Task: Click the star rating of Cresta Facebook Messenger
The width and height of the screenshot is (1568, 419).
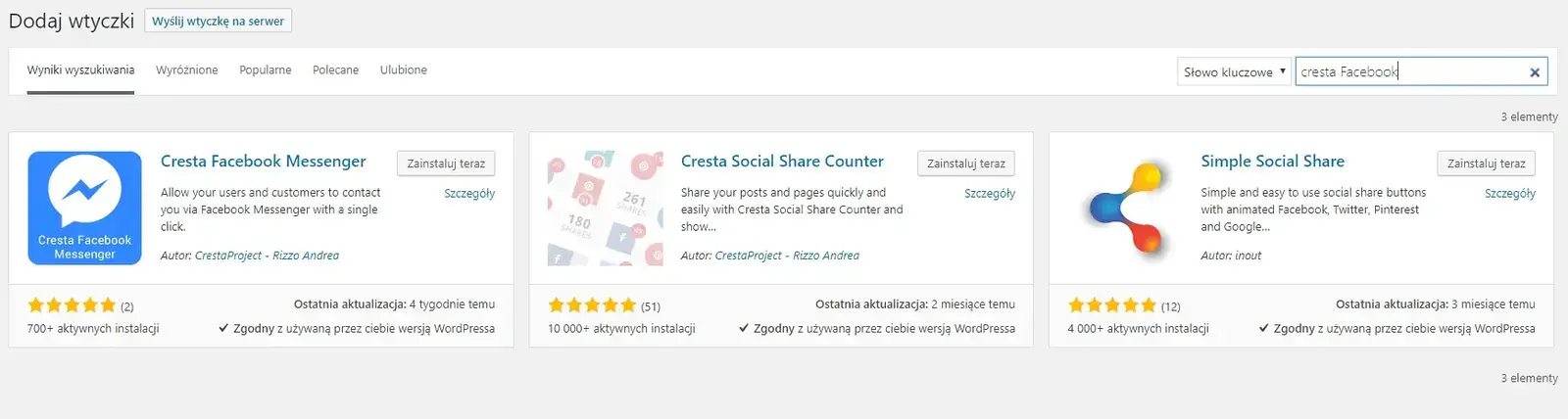Action: point(73,305)
